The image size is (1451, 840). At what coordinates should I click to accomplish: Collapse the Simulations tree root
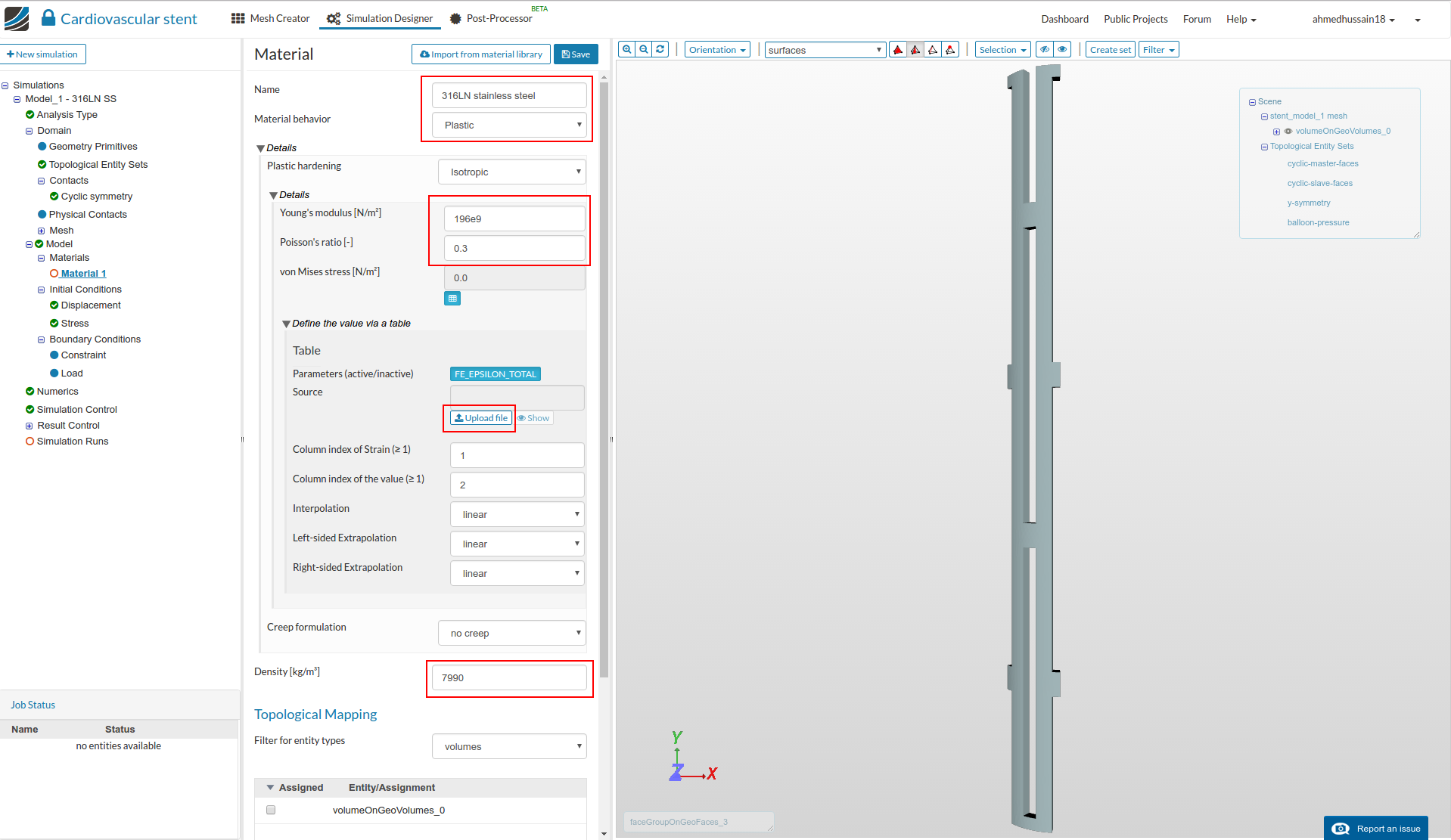(5, 86)
